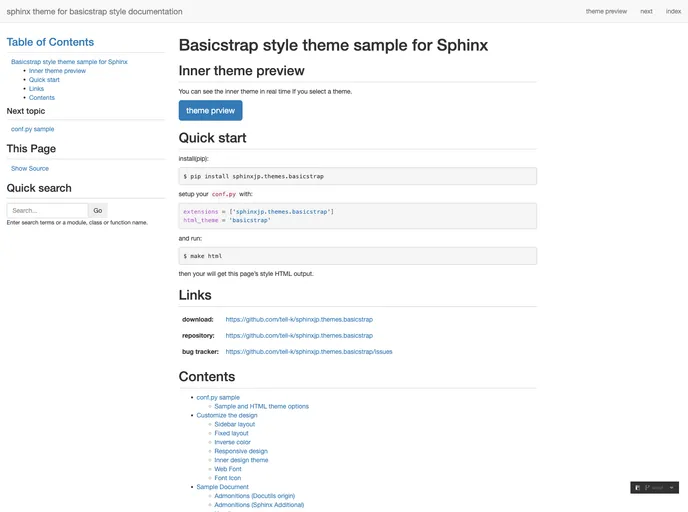688x512 pixels.
Task: Jump to Quick start in sidebar
Action: click(44, 80)
